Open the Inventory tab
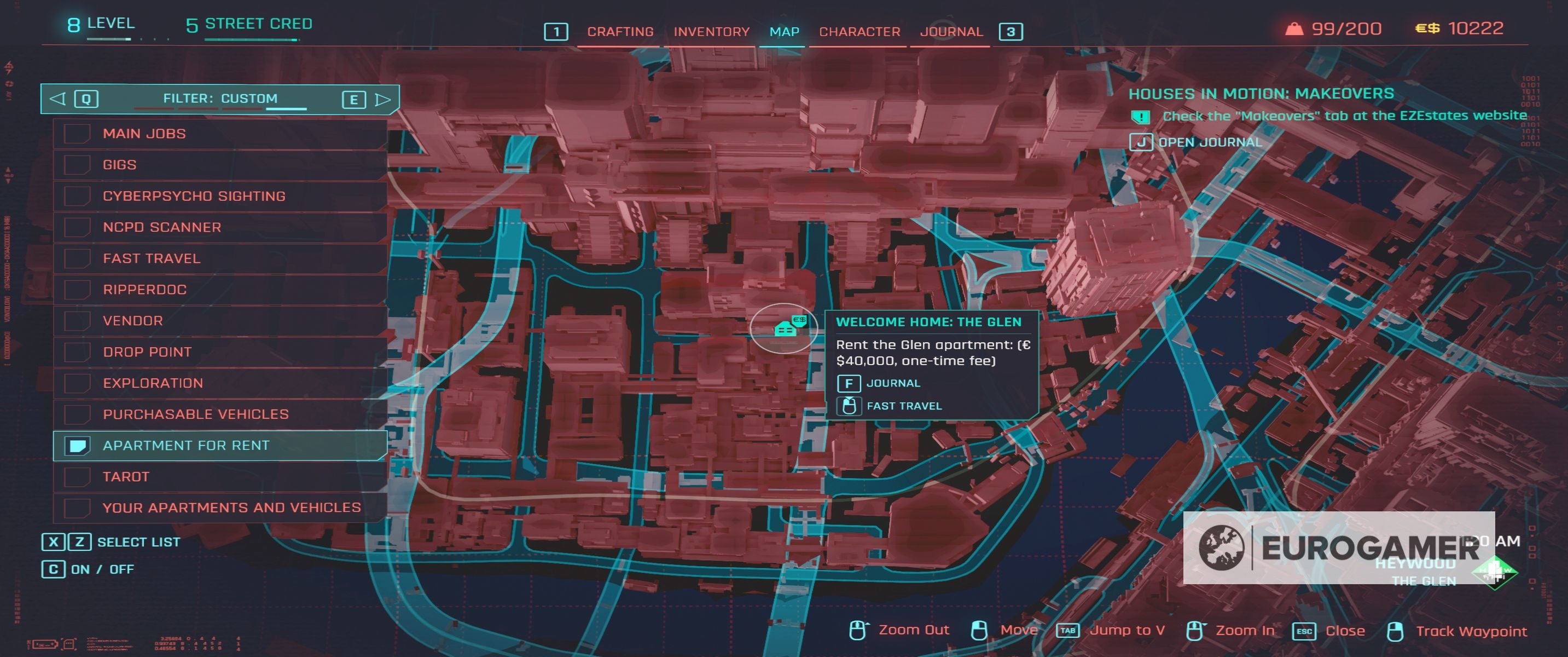Viewport: 1568px width, 657px height. click(711, 32)
